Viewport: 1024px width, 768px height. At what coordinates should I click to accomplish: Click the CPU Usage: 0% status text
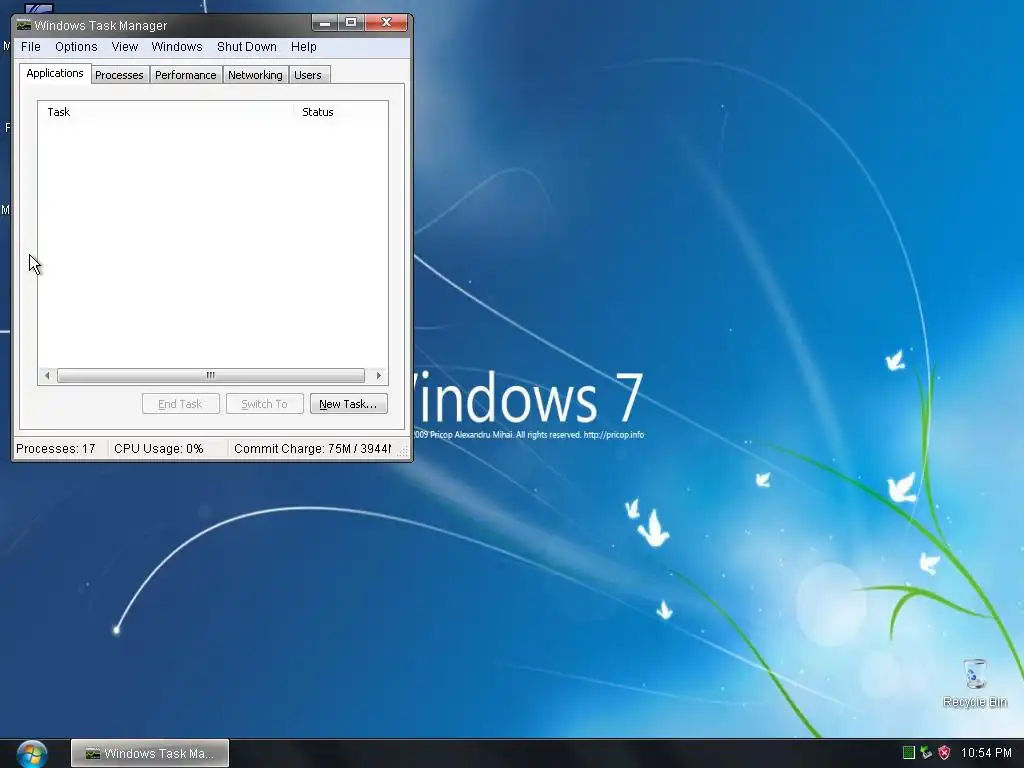pyautogui.click(x=159, y=449)
